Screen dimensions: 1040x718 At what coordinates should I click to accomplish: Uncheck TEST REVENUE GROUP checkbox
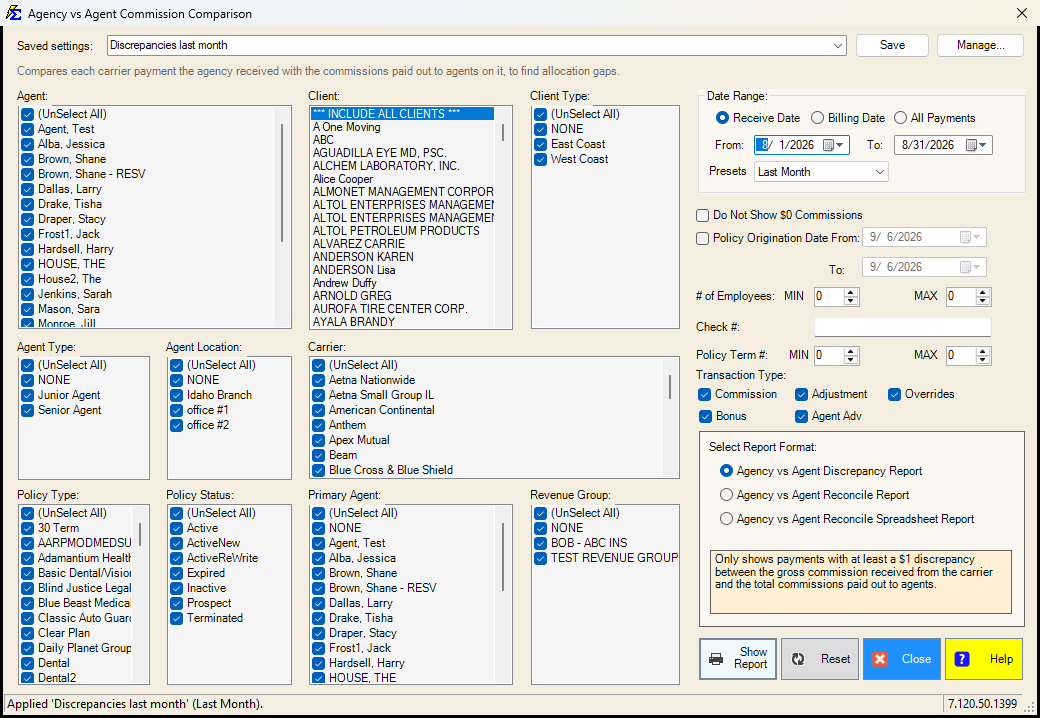coord(541,558)
